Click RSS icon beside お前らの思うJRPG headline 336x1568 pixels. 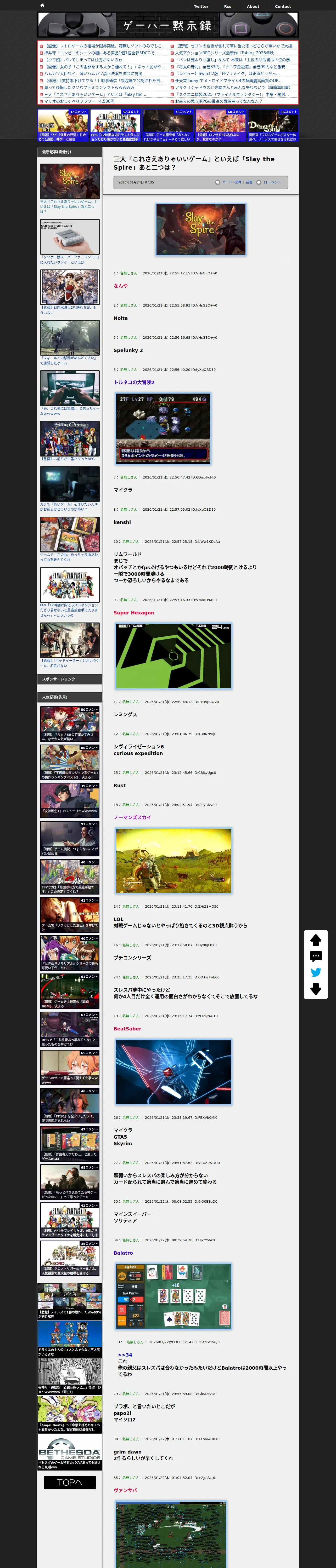pyautogui.click(x=172, y=102)
